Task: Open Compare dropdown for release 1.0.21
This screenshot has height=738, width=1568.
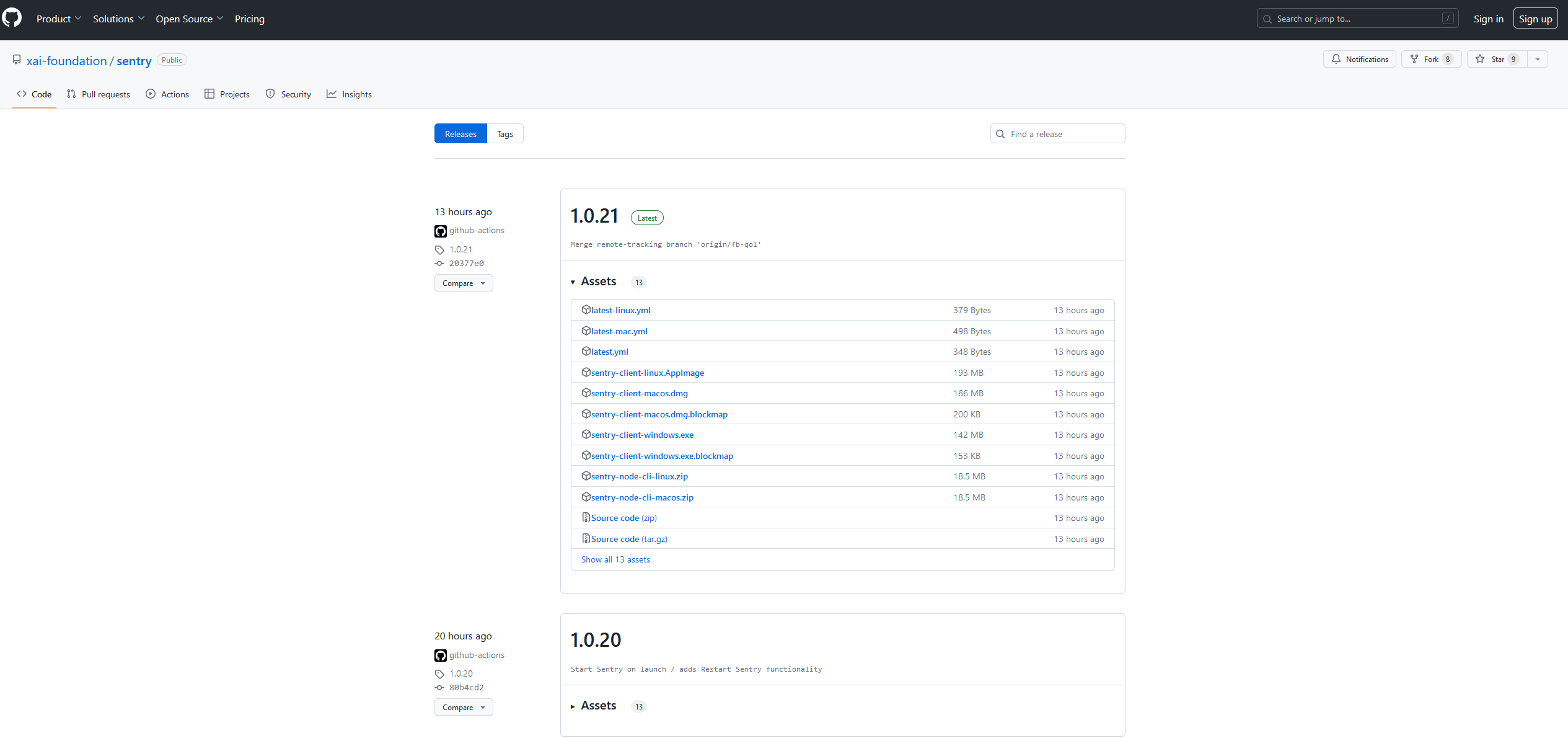Action: point(464,283)
